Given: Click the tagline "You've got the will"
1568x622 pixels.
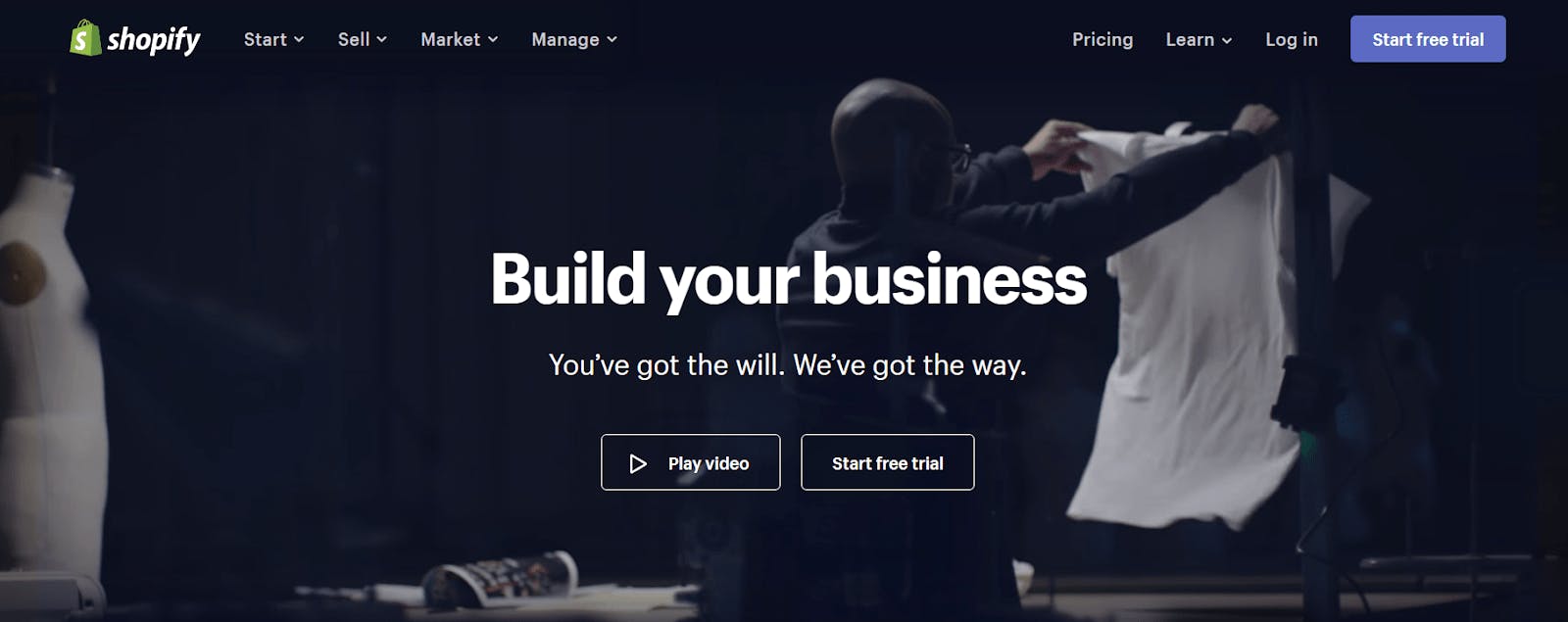Looking at the screenshot, I should click(666, 365).
